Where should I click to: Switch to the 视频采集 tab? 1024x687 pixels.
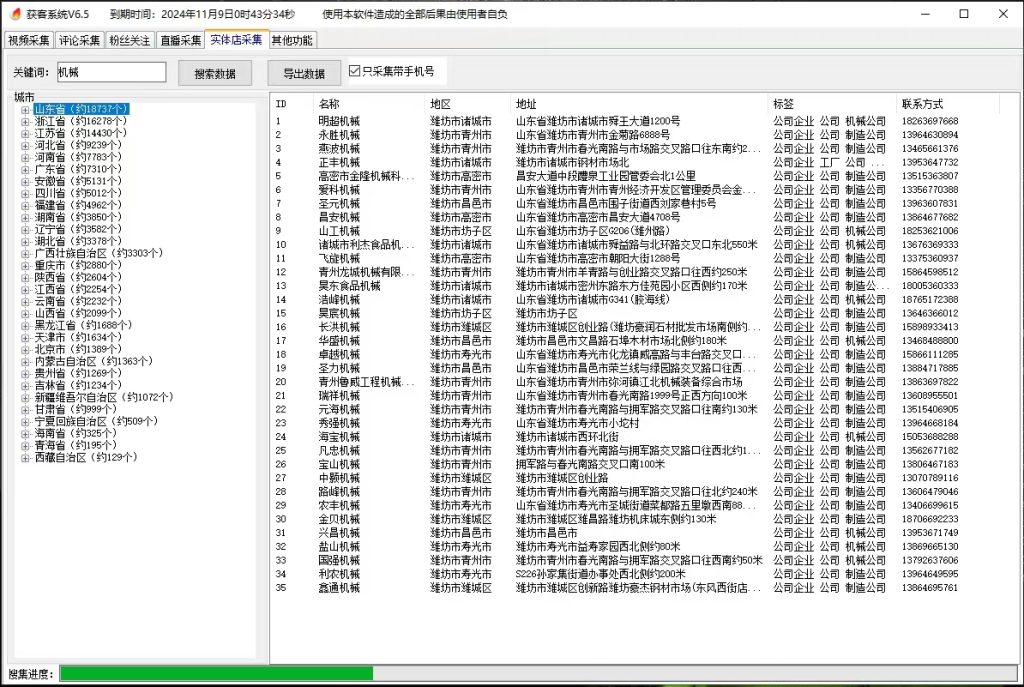(29, 41)
